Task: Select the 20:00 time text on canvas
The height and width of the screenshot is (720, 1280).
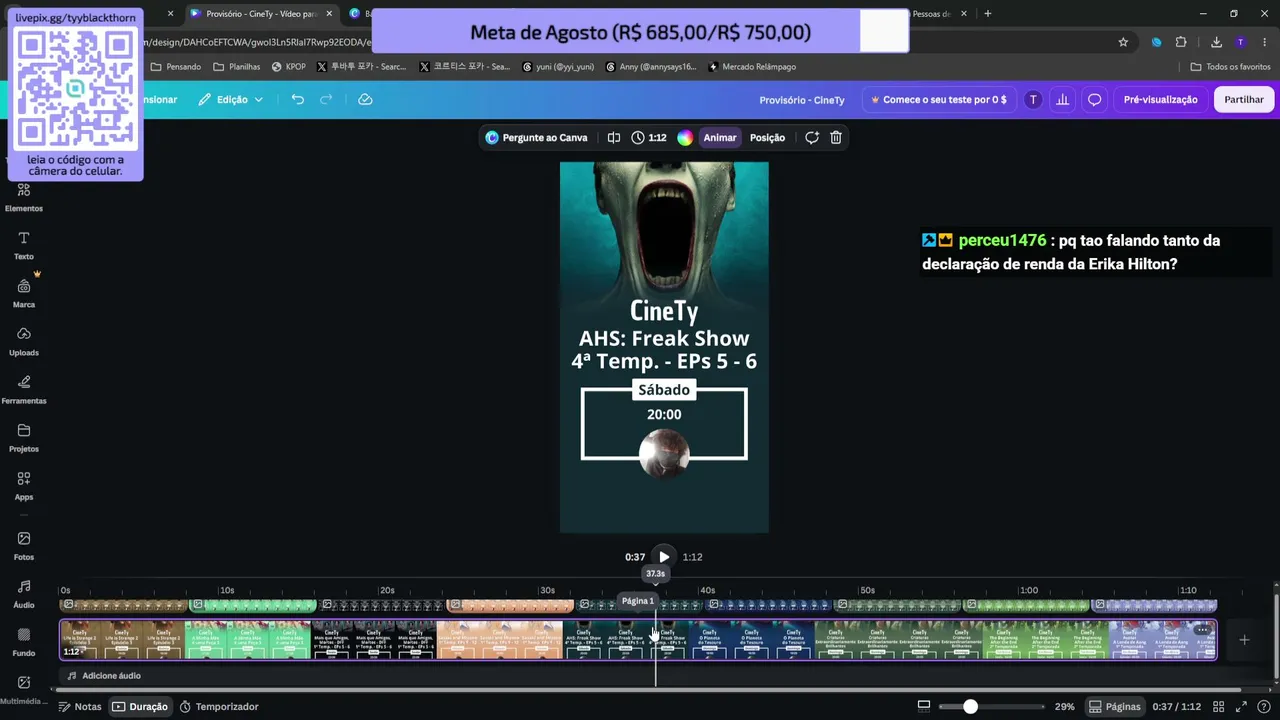Action: (x=664, y=414)
